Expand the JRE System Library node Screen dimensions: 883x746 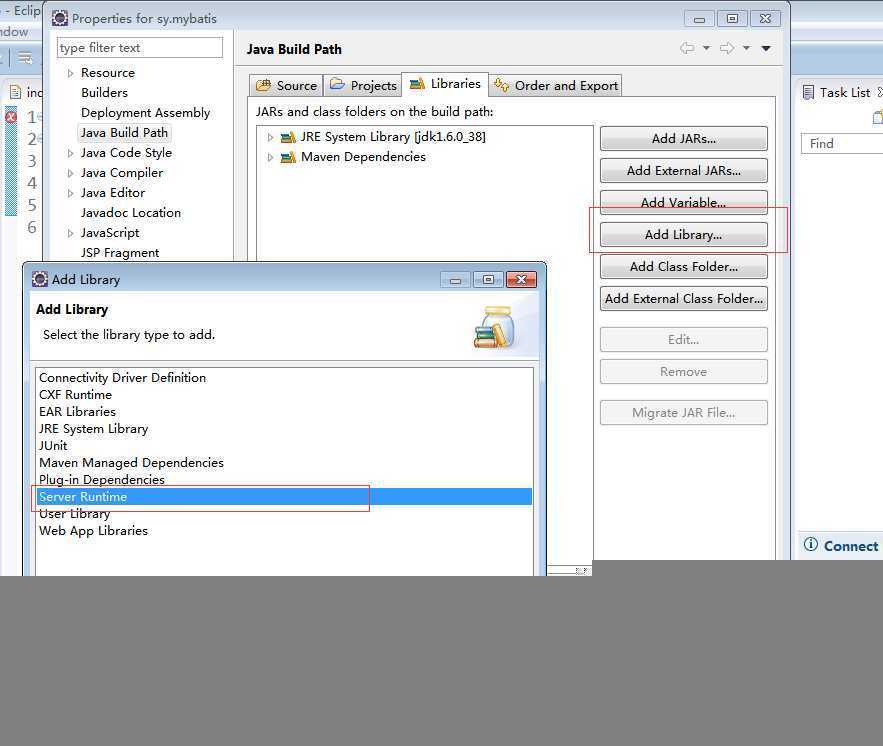click(x=270, y=137)
